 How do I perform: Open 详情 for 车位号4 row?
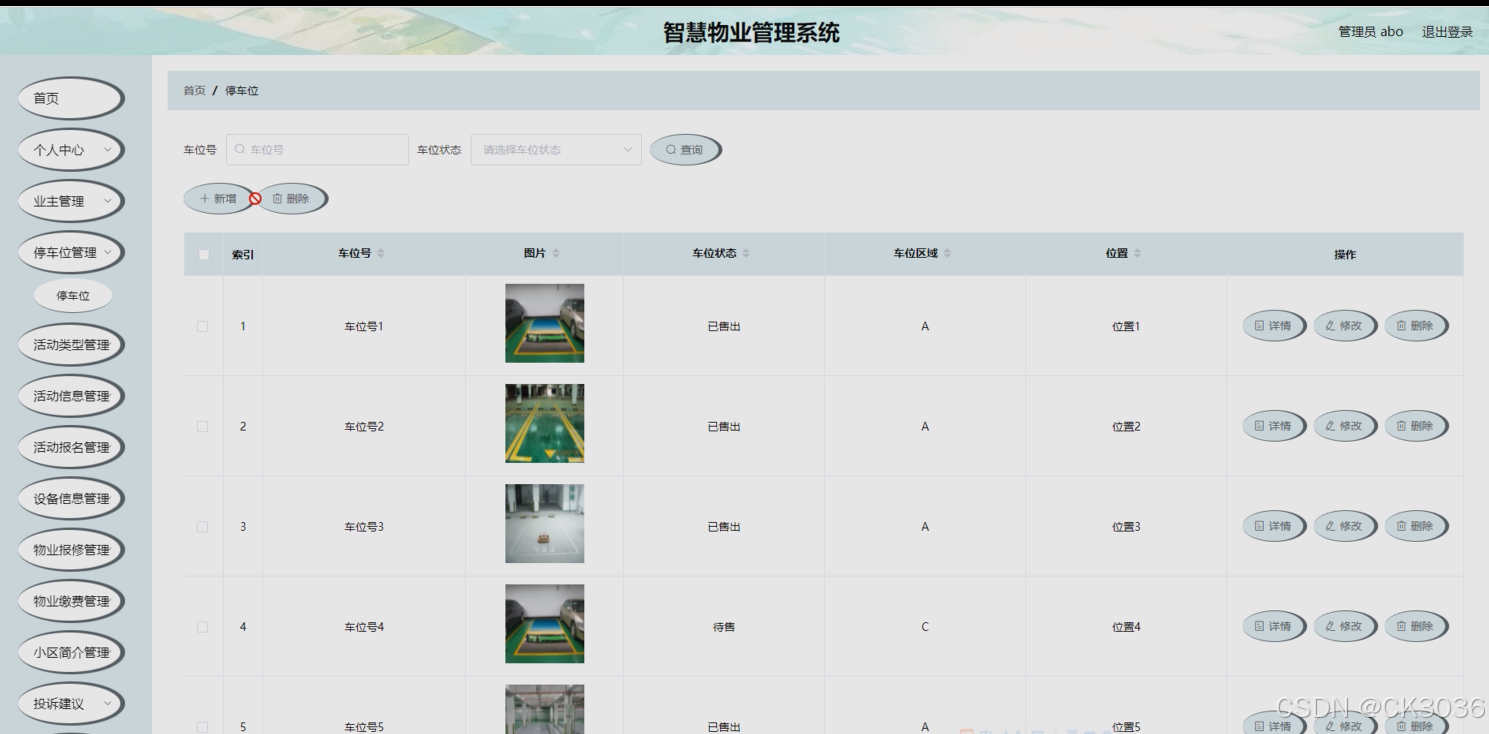click(1274, 626)
